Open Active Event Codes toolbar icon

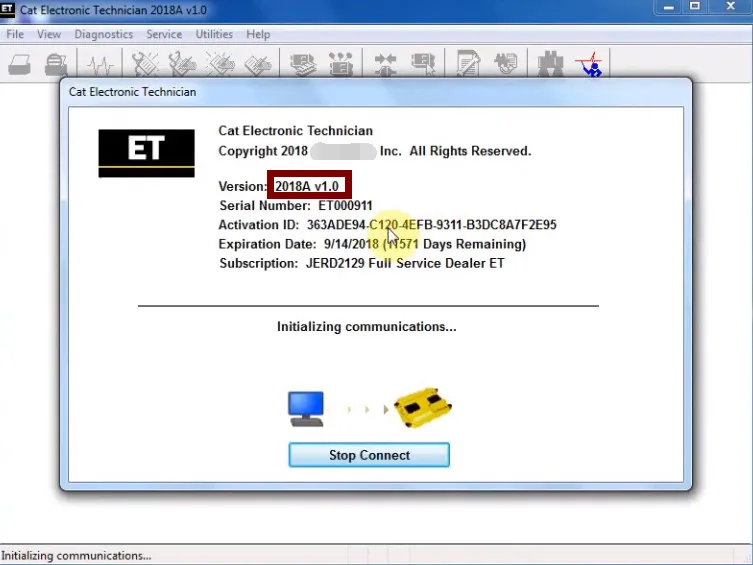(x=220, y=64)
